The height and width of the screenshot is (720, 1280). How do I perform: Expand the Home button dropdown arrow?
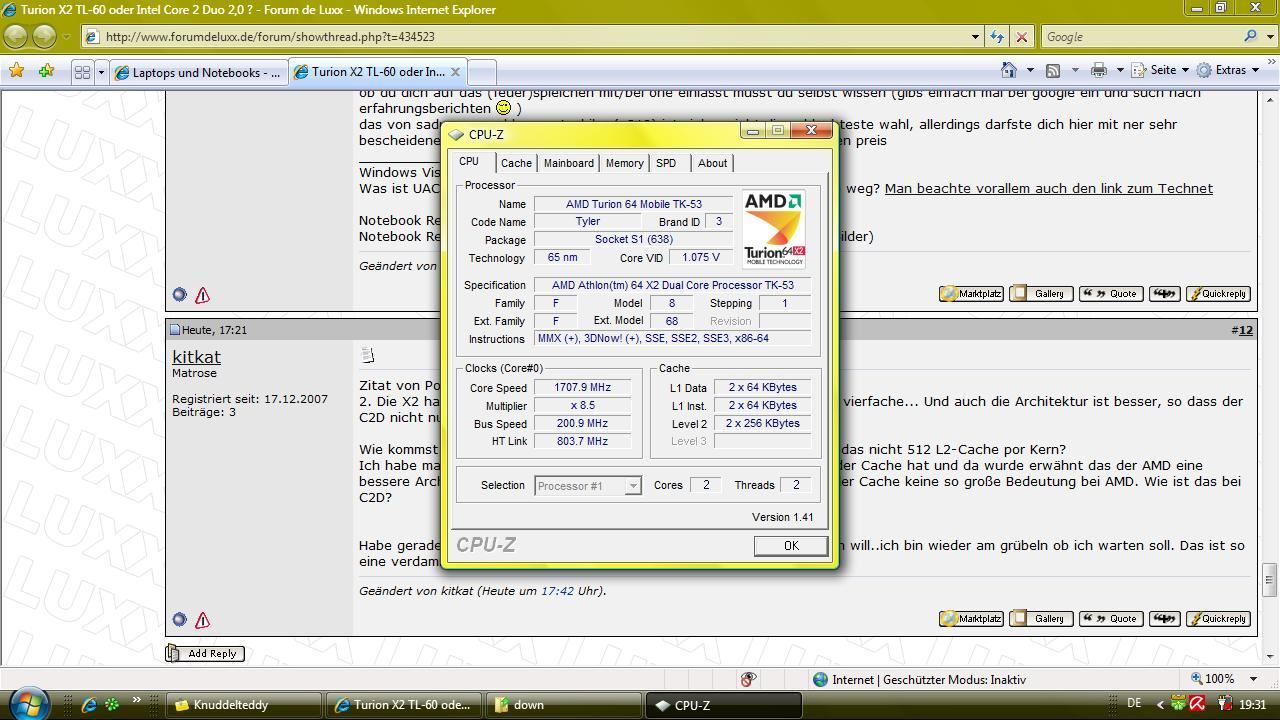1030,70
